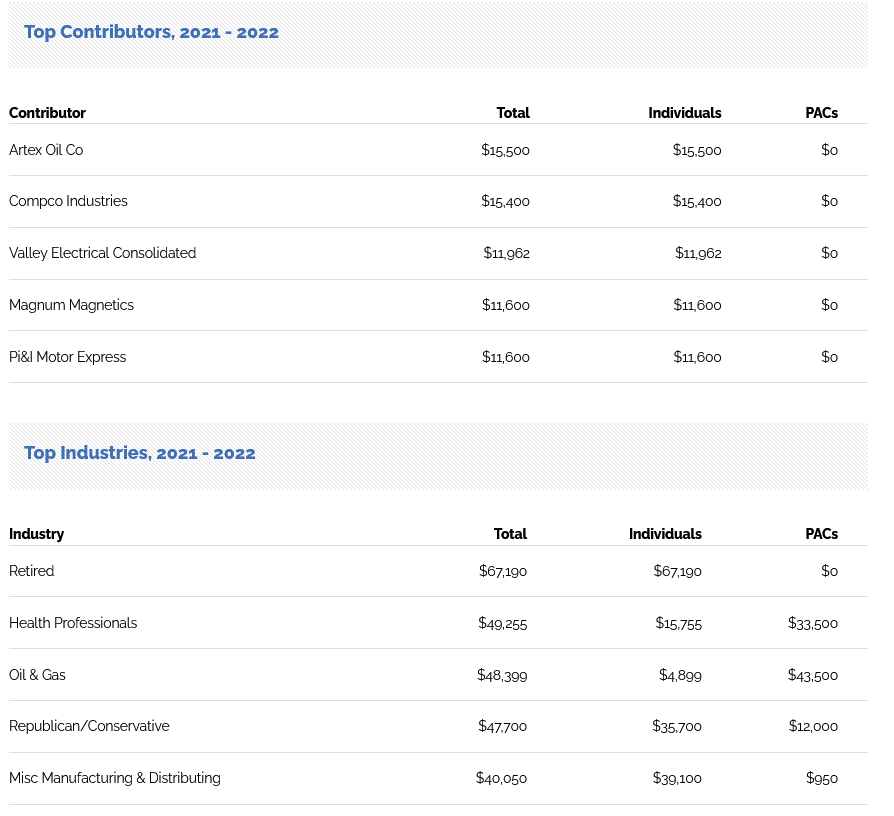This screenshot has height=816, width=894.
Task: Click the "$43,500" PACs amount for Oil & Gas
Action: click(x=813, y=676)
